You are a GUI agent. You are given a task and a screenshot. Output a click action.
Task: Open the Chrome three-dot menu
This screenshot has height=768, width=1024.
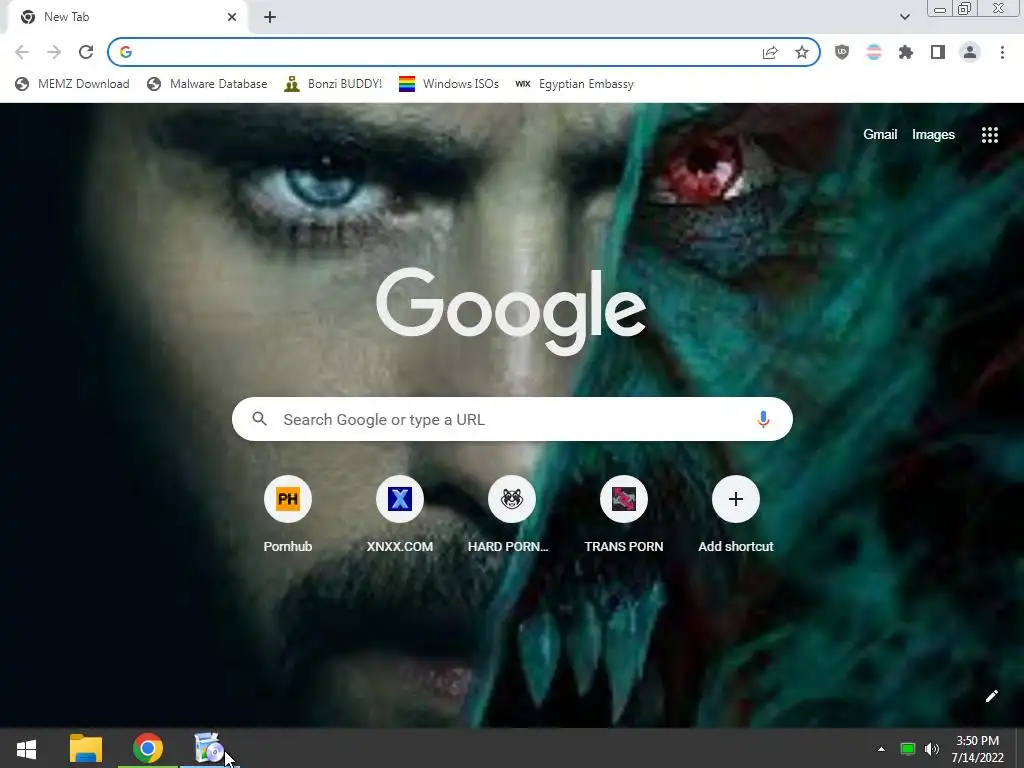click(x=1002, y=52)
